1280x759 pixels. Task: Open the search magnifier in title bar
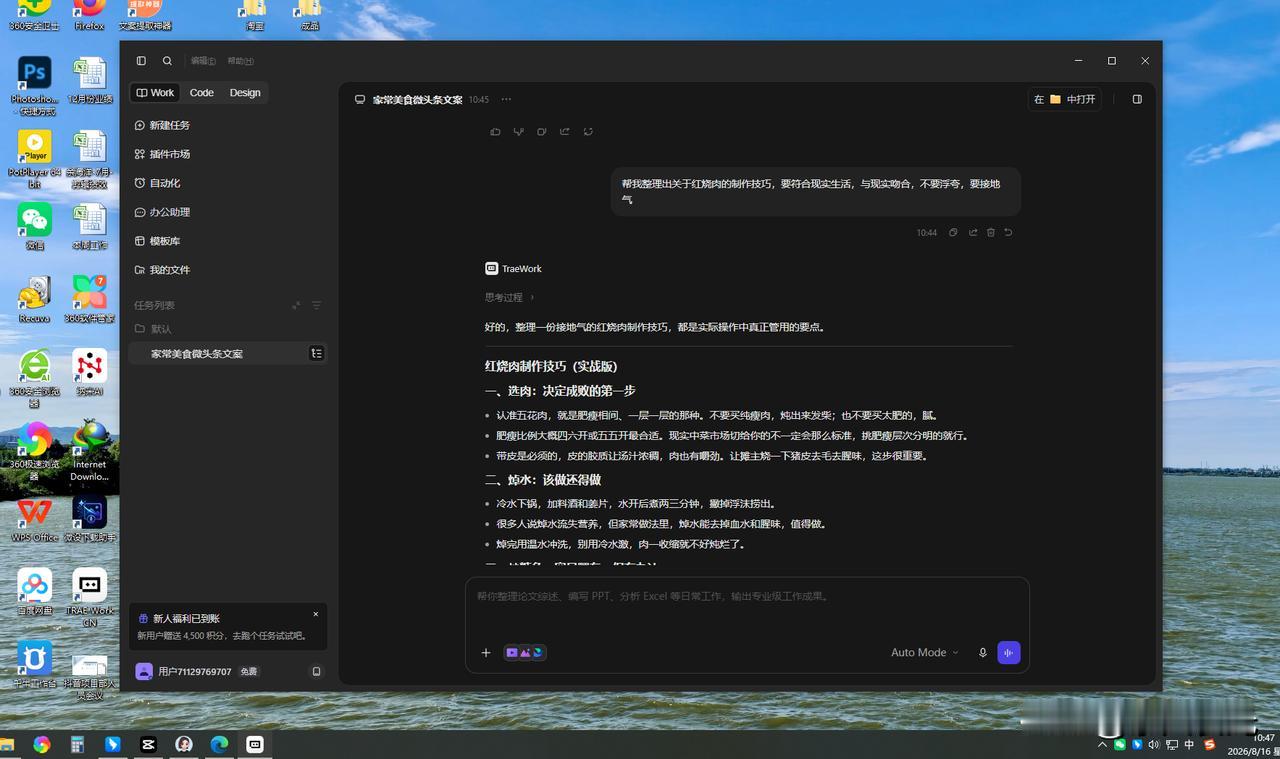167,61
